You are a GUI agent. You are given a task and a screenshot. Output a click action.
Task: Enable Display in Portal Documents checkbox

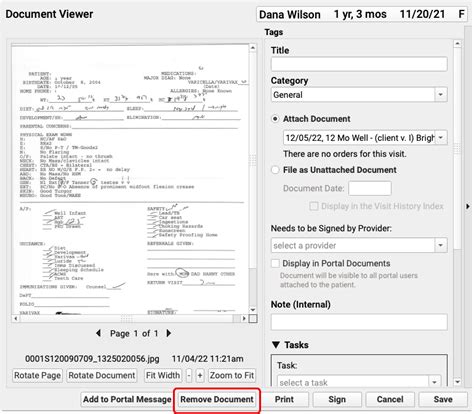click(x=275, y=263)
